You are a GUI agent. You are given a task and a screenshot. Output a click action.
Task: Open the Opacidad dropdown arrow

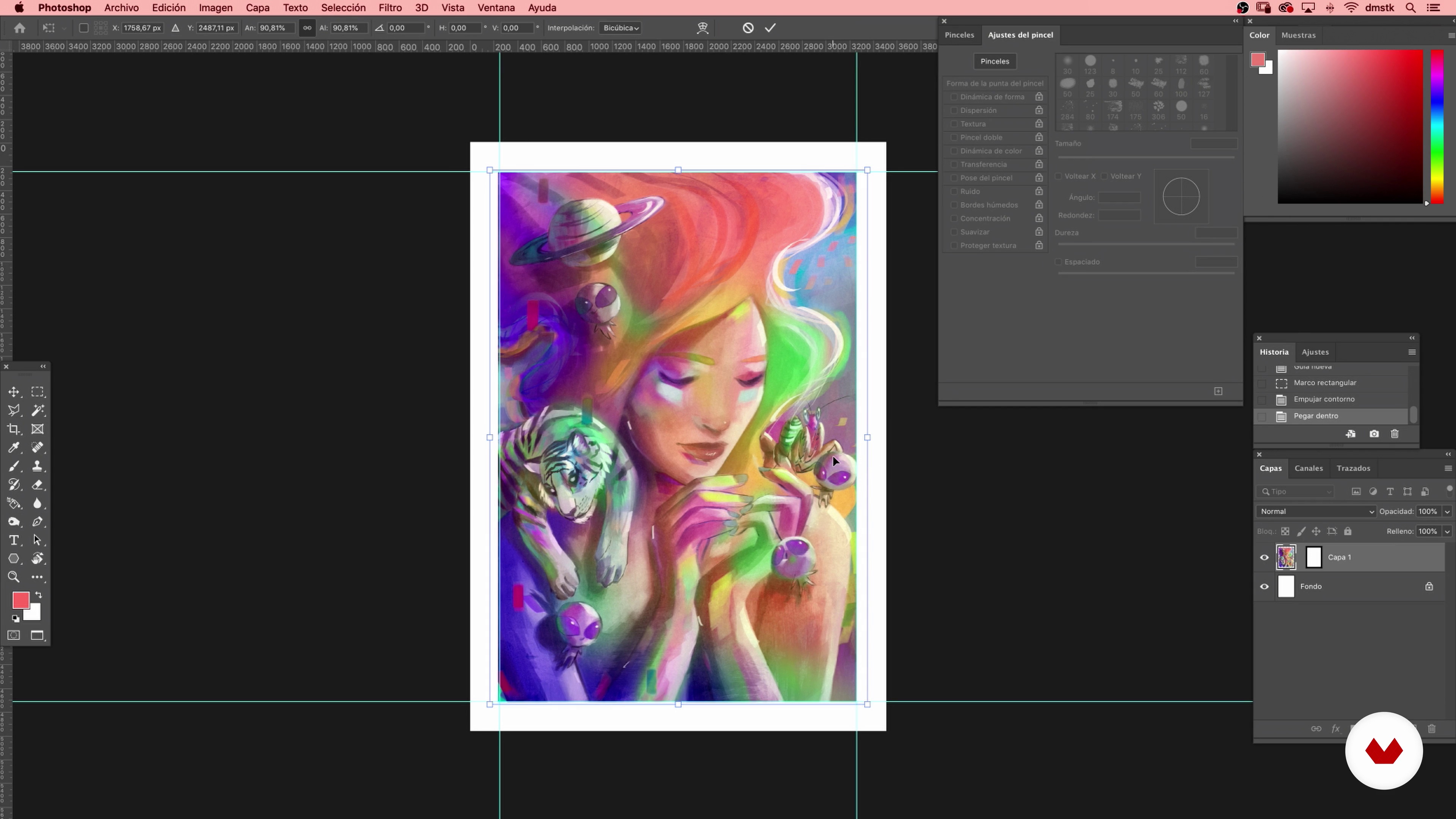[1447, 511]
